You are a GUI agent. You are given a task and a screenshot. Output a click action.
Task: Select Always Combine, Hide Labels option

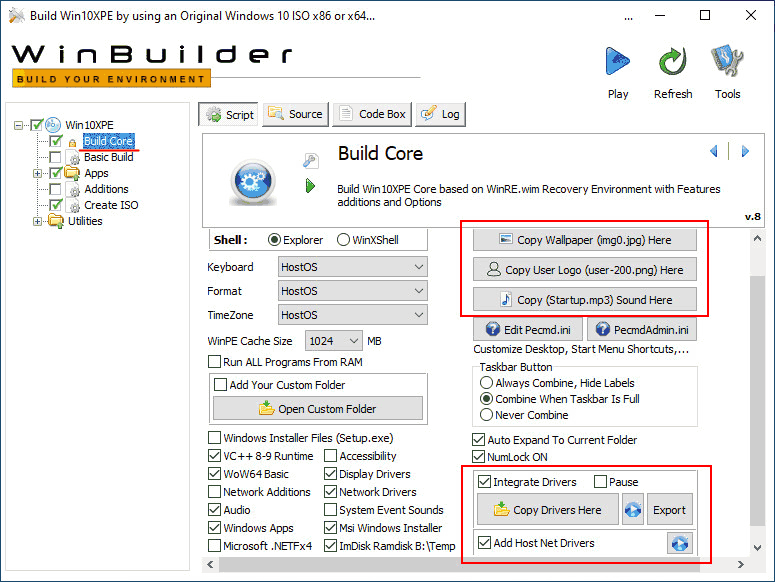pos(486,382)
